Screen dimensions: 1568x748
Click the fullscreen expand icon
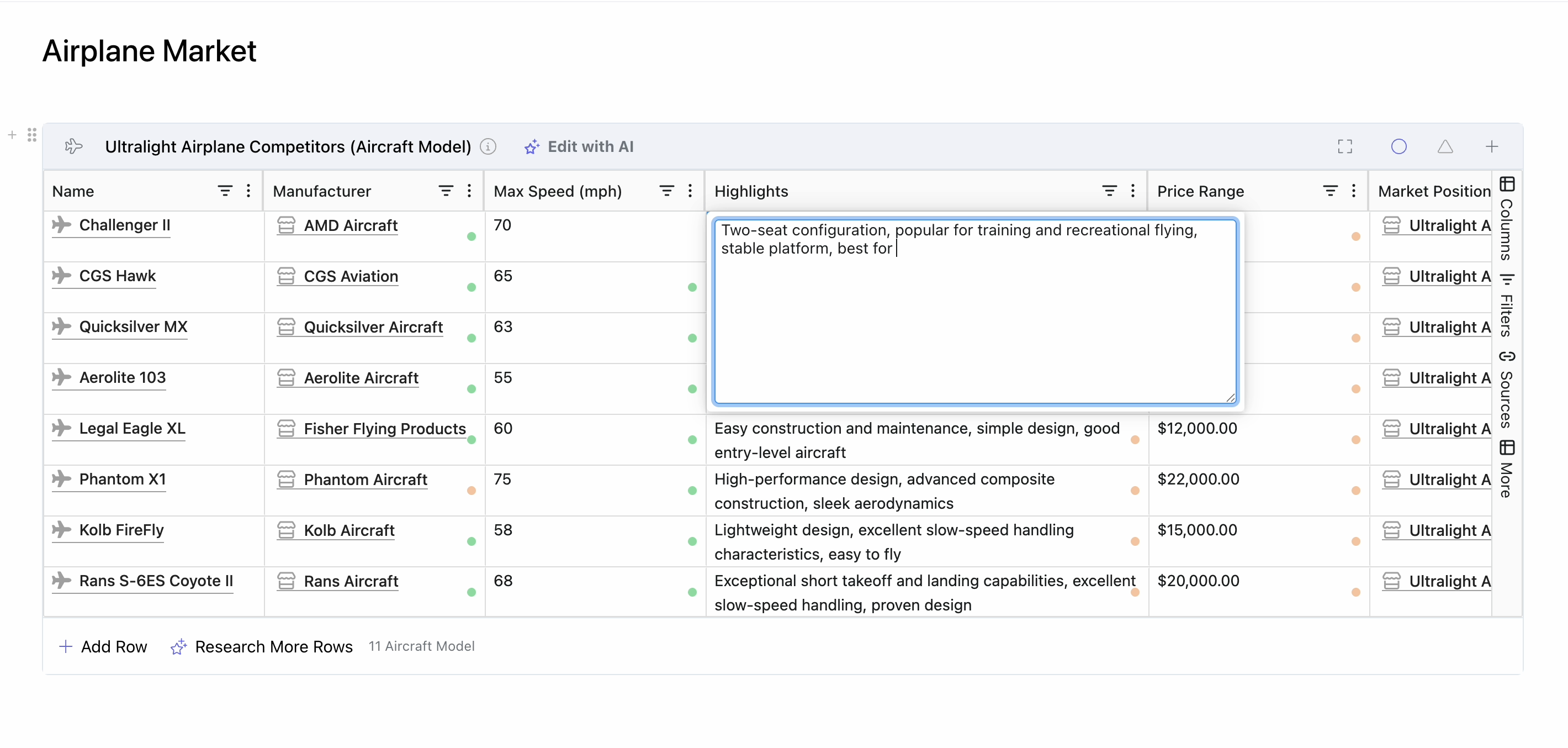[1344, 146]
